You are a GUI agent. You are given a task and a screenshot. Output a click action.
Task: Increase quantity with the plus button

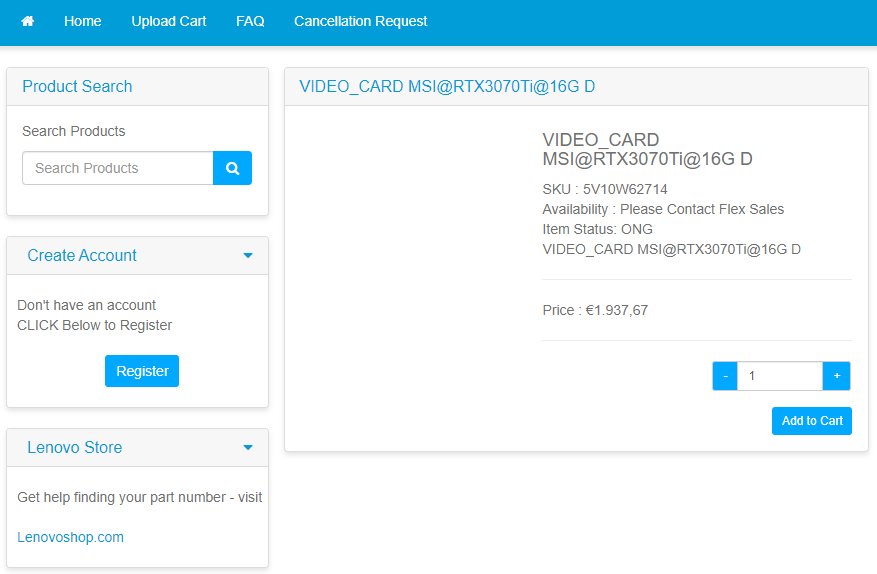pos(837,376)
